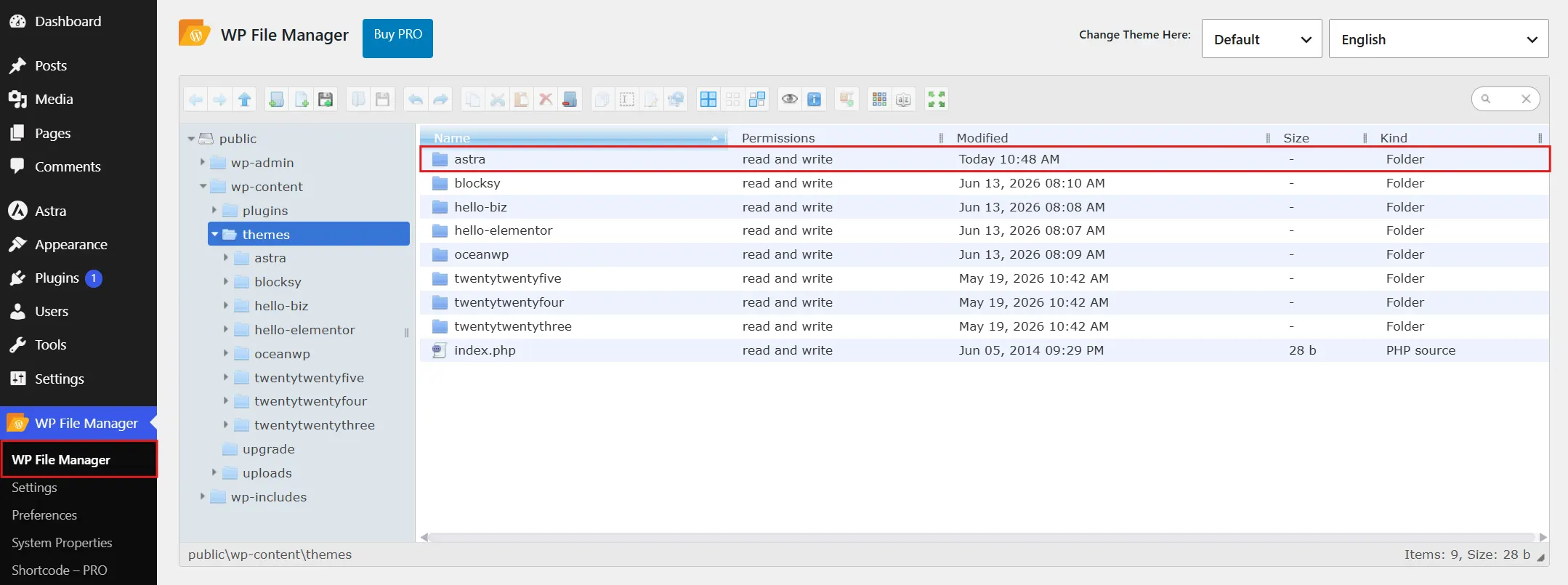The width and height of the screenshot is (1568, 585).
Task: Open the theme dropdown showing Default
Action: click(x=1261, y=39)
